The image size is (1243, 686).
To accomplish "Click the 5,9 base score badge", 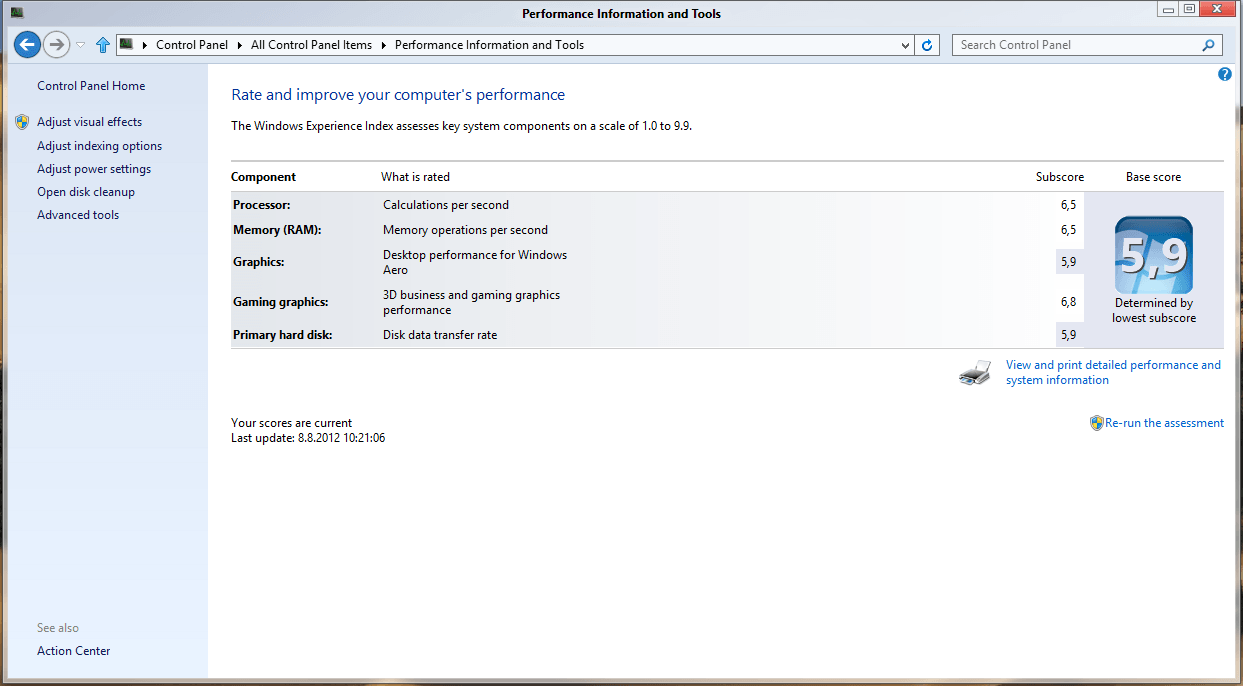I will tap(1154, 255).
